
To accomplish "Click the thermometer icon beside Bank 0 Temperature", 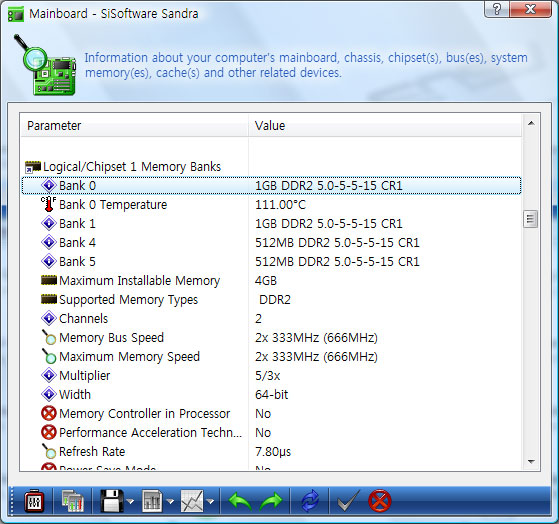I will 48,204.
